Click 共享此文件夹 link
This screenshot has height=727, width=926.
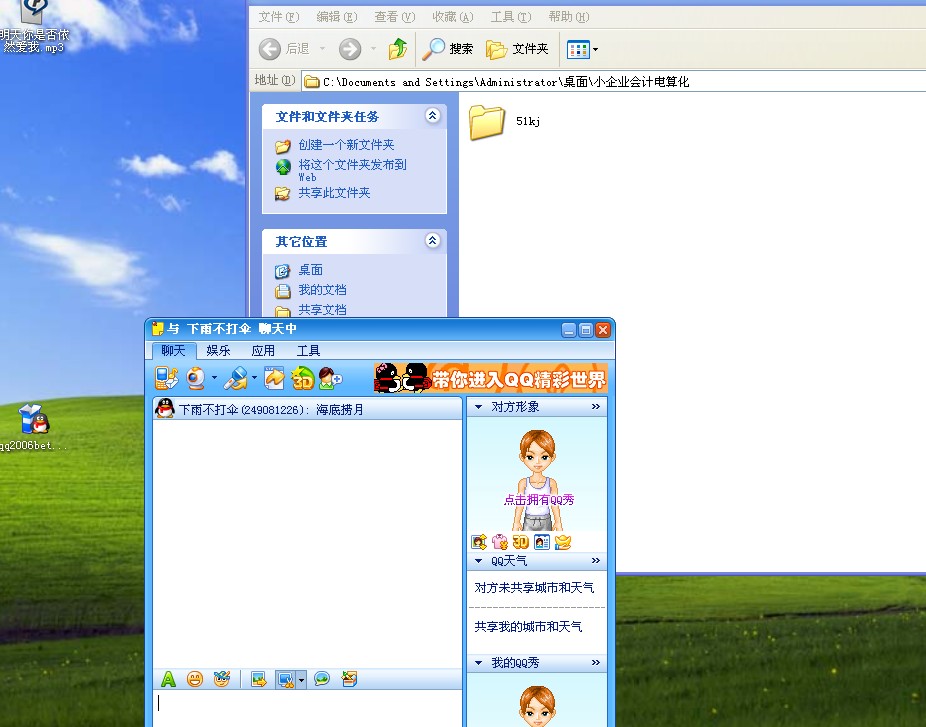coord(334,193)
